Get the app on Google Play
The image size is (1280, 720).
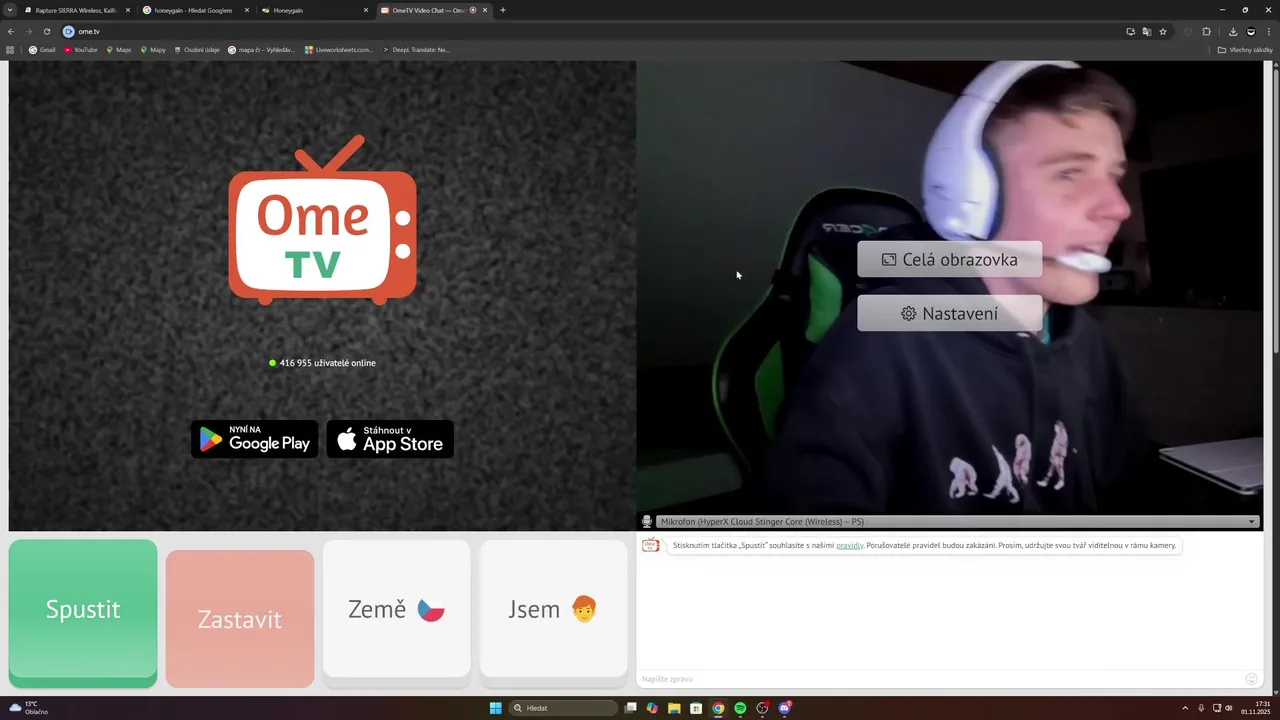[255, 439]
